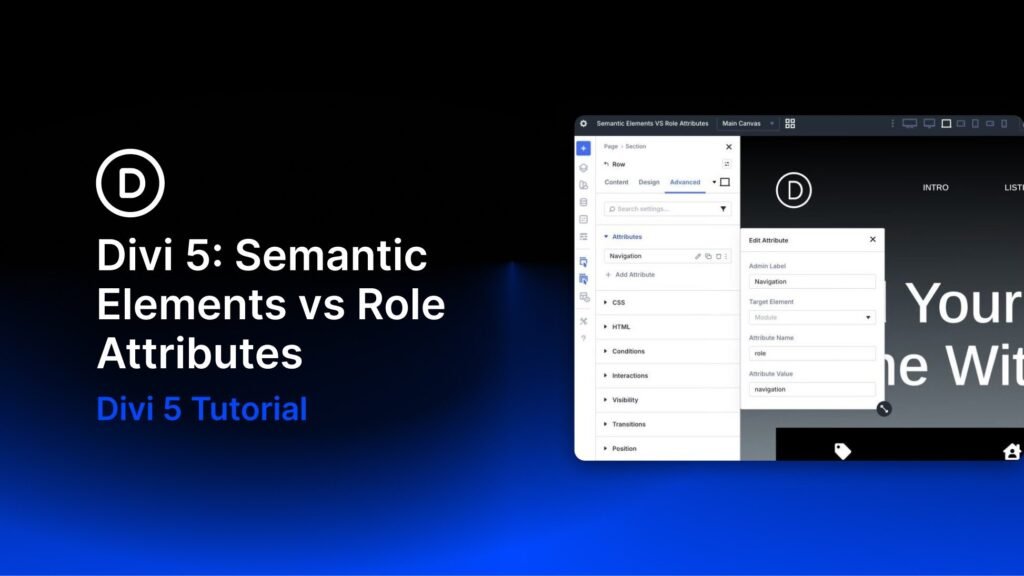The height and width of the screenshot is (576, 1024).
Task: Add a new attribute with Add Attribute
Action: pos(634,275)
